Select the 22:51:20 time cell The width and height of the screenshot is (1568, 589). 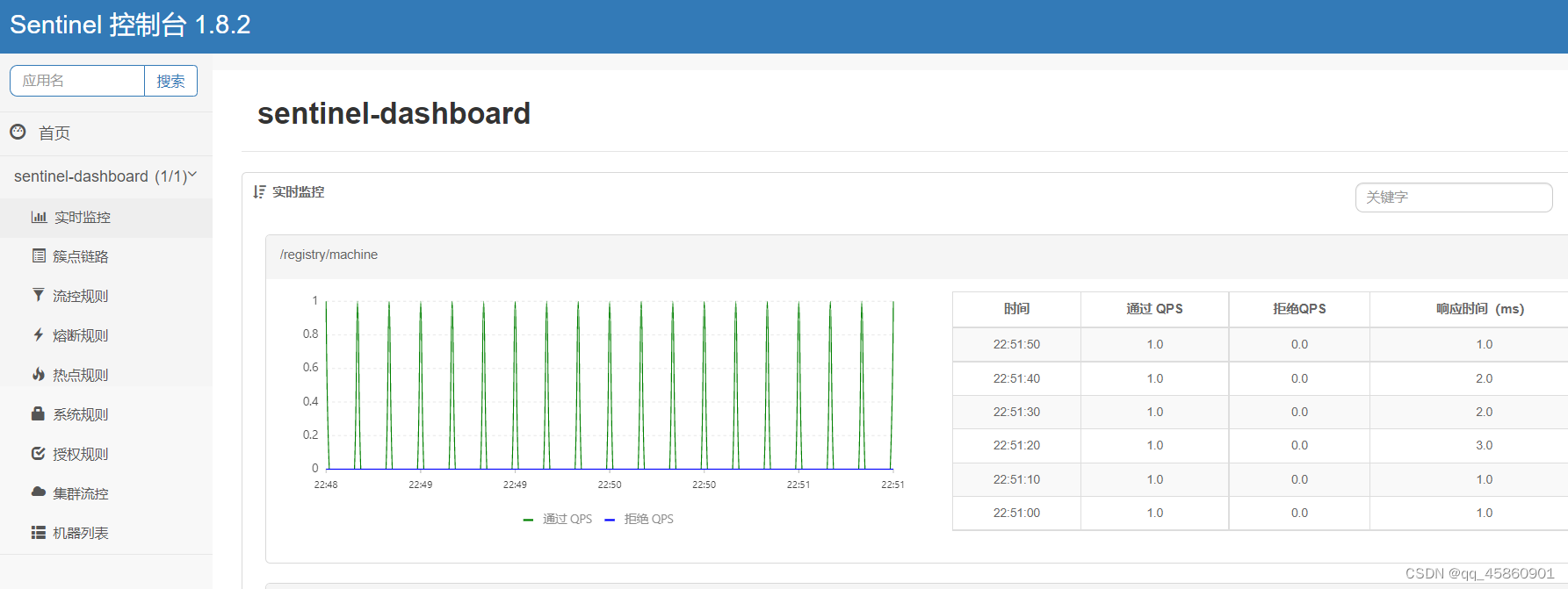pos(1016,445)
